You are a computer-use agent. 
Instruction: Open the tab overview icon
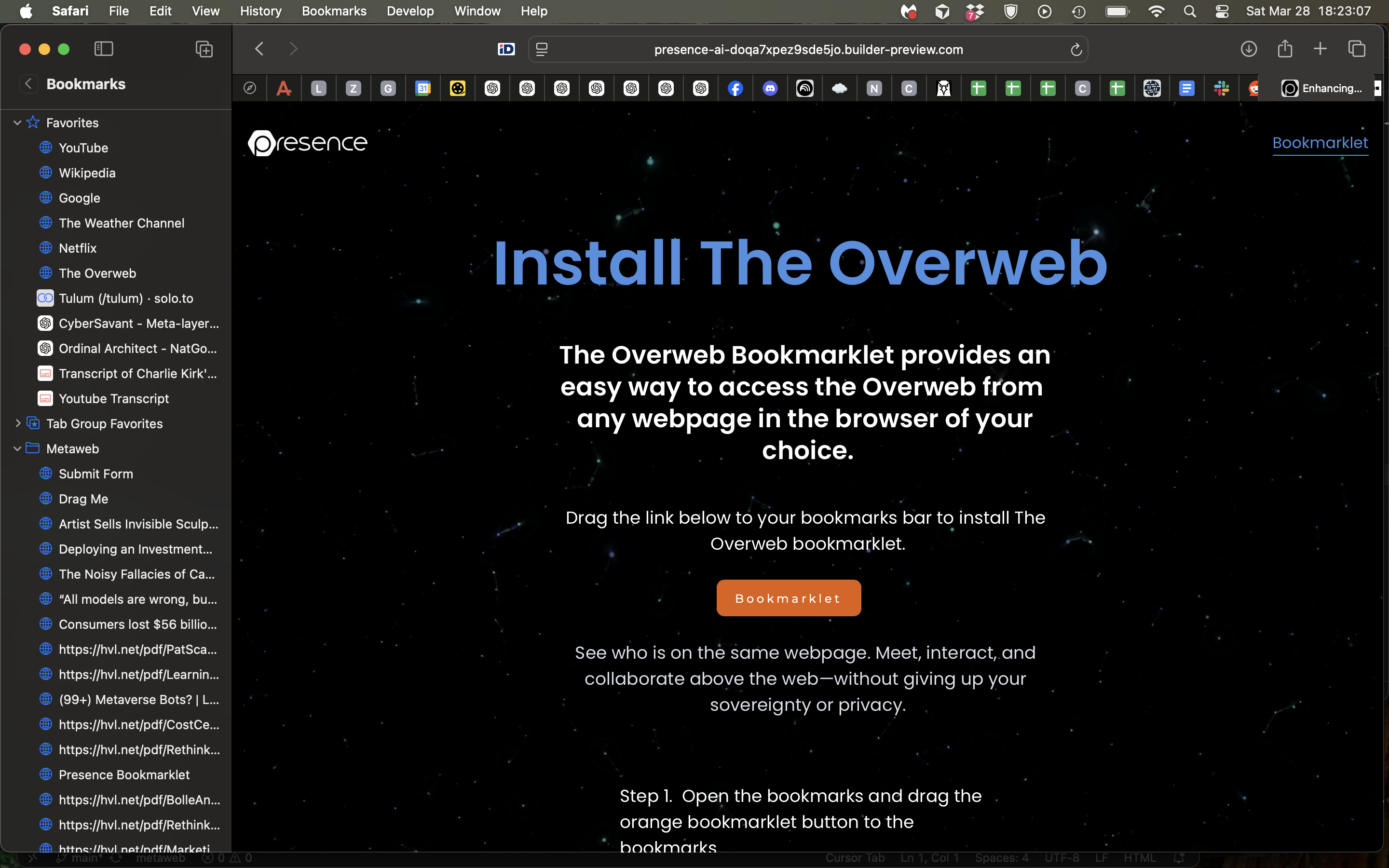(1356, 49)
